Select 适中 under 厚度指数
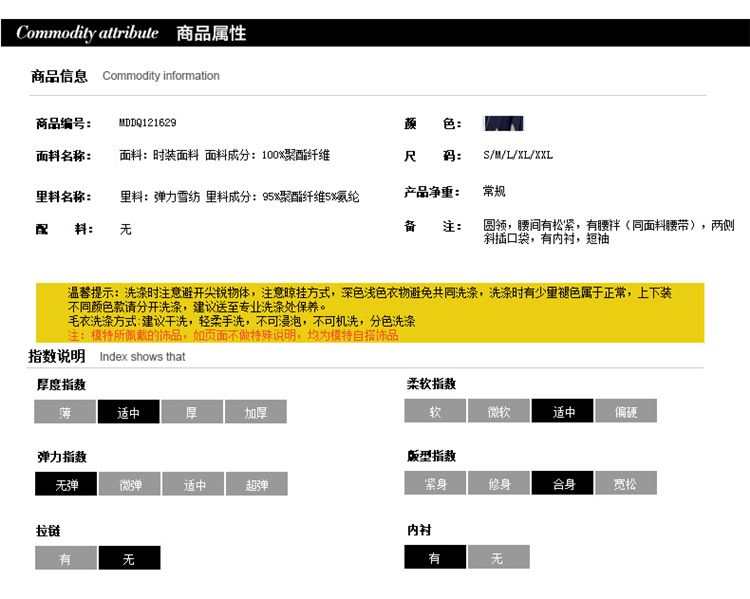750x599 pixels. coord(129,412)
